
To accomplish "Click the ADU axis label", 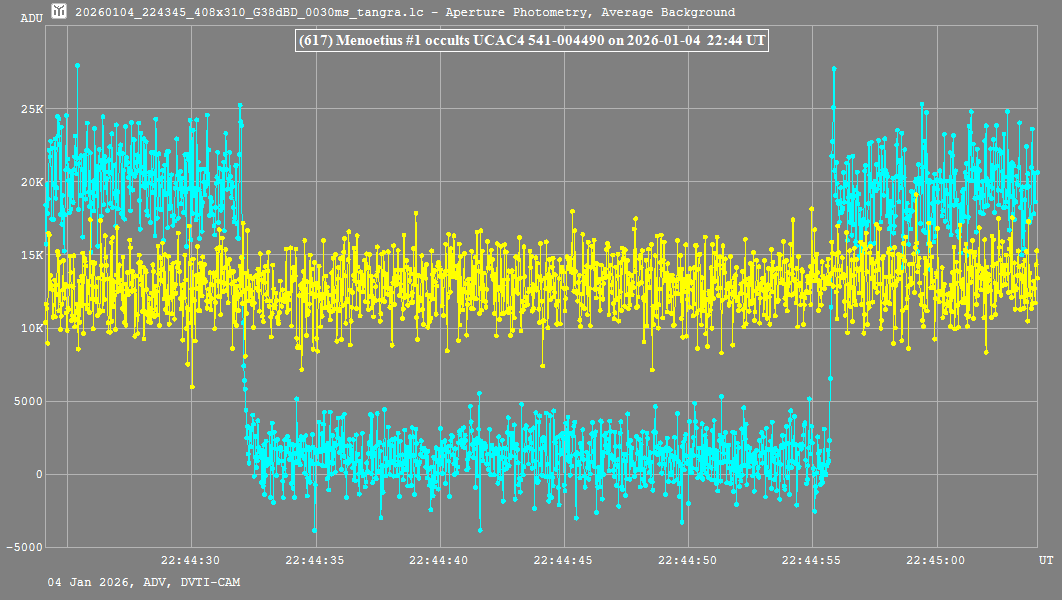I will pyautogui.click(x=32, y=18).
